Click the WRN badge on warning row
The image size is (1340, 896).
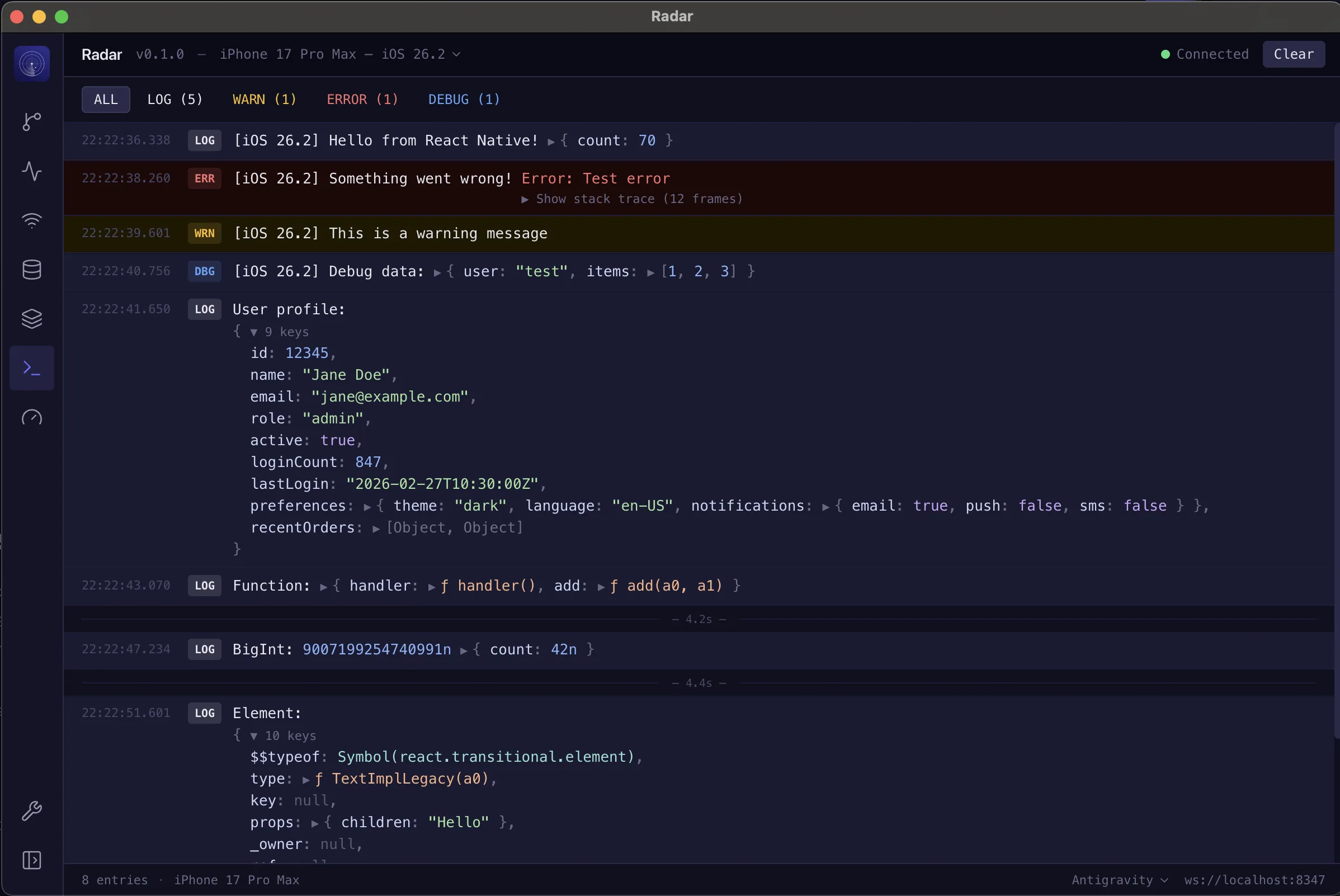tap(205, 233)
